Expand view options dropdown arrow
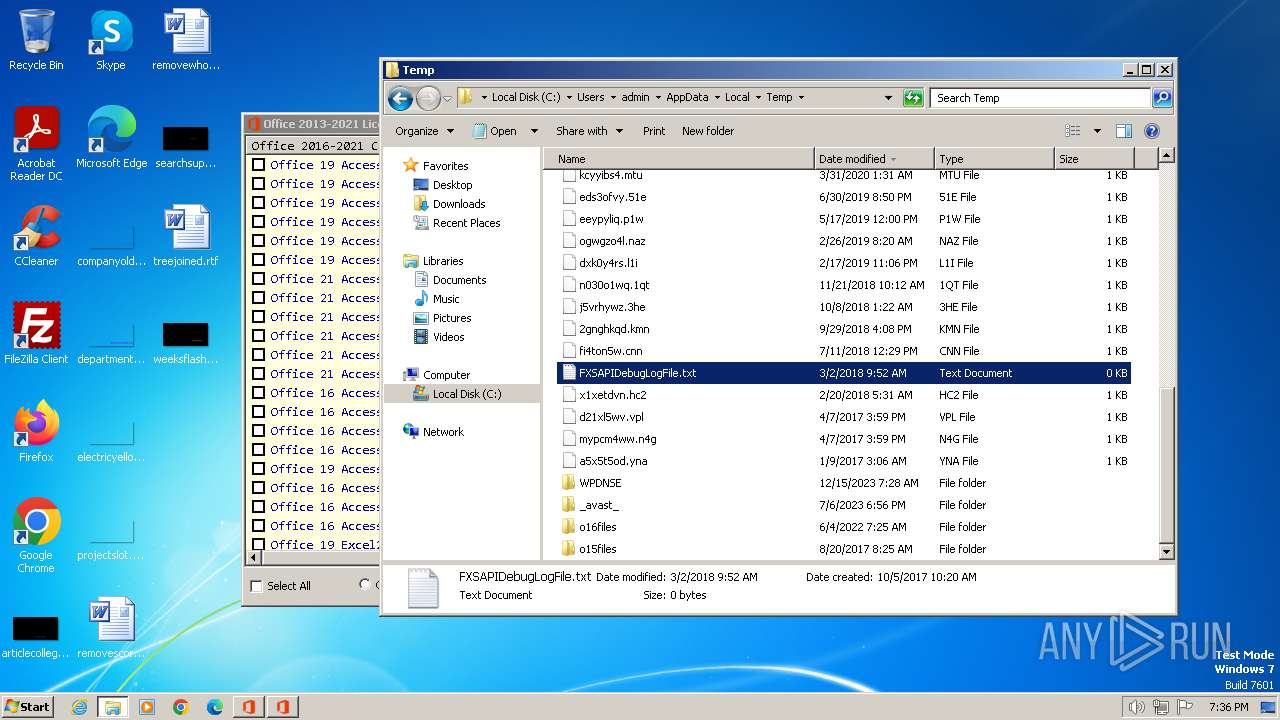The width and height of the screenshot is (1280, 720). point(1097,131)
